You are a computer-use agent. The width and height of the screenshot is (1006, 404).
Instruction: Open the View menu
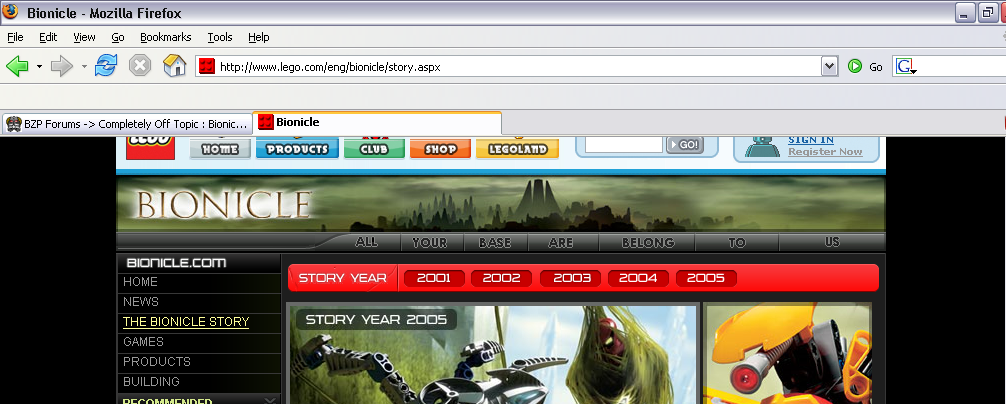coord(84,37)
